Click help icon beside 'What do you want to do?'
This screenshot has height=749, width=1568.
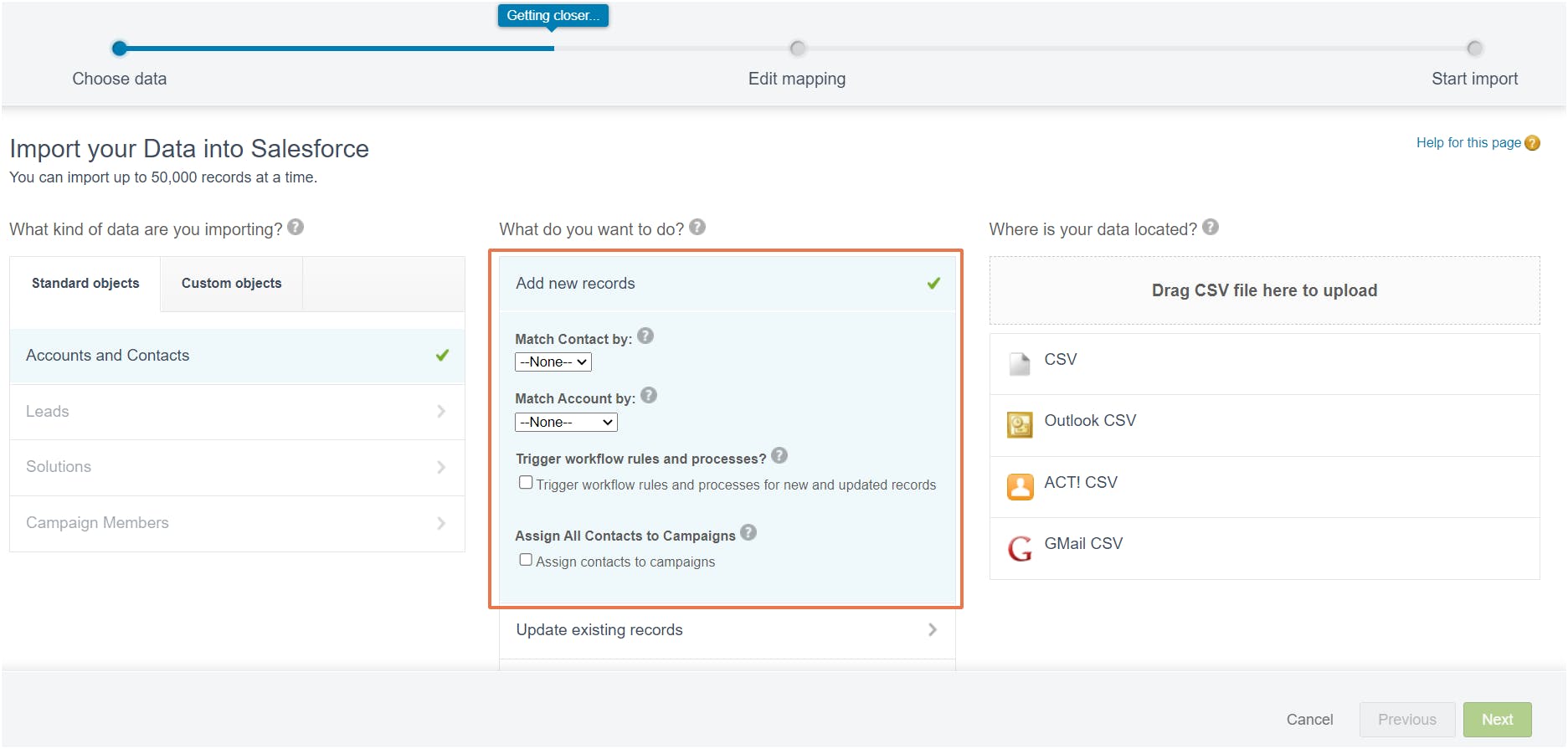[x=697, y=227]
